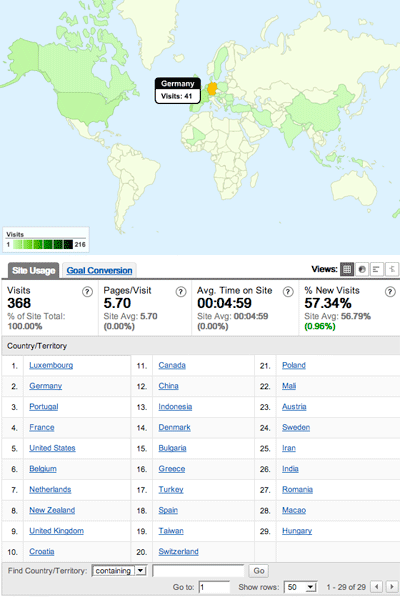The width and height of the screenshot is (400, 597).
Task: Click highlighted orange Germany on the map
Action: pos(212,89)
